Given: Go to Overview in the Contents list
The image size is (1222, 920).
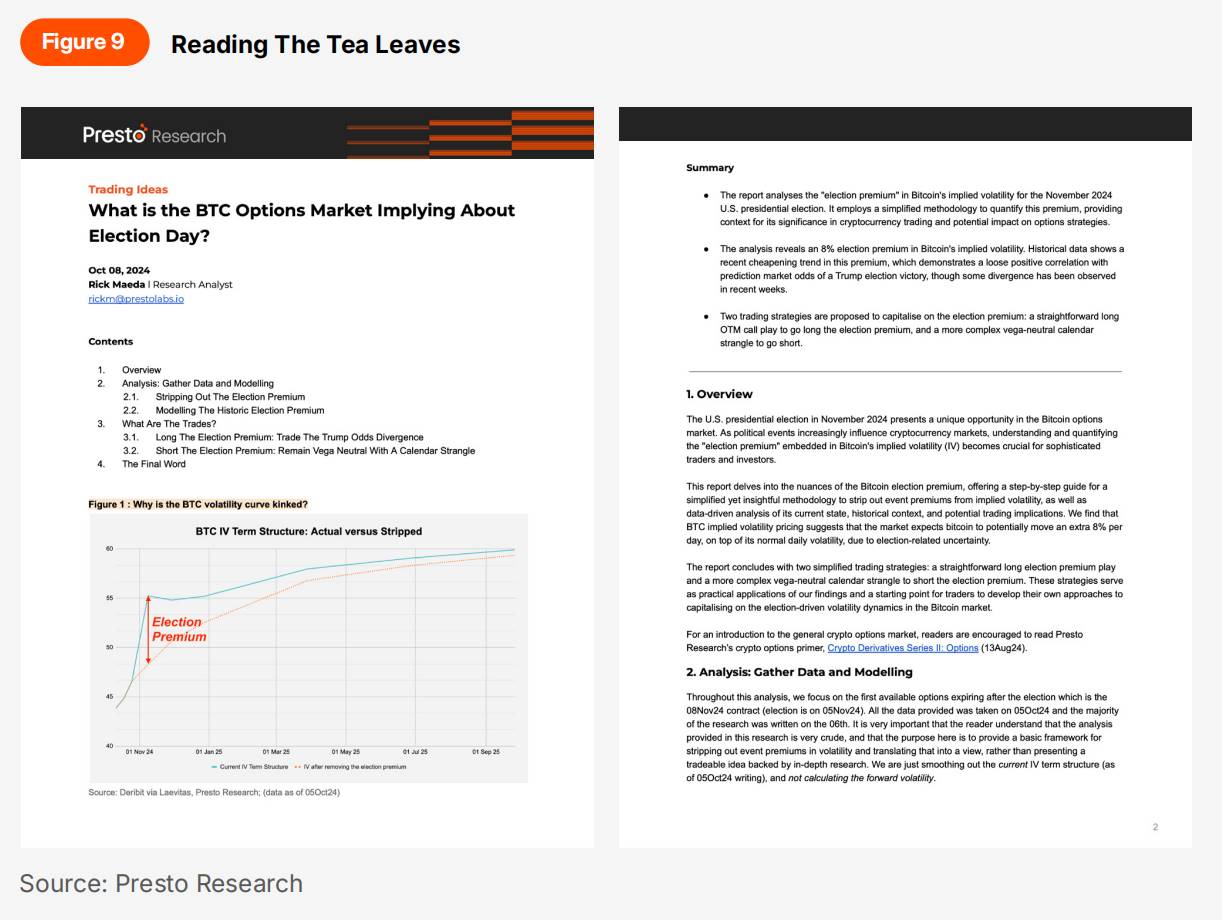Looking at the screenshot, I should click(x=141, y=370).
